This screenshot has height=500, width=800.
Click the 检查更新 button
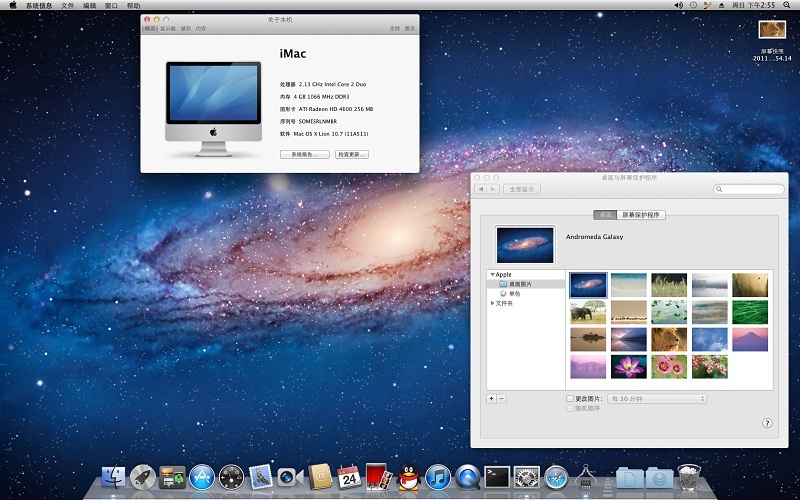point(353,155)
